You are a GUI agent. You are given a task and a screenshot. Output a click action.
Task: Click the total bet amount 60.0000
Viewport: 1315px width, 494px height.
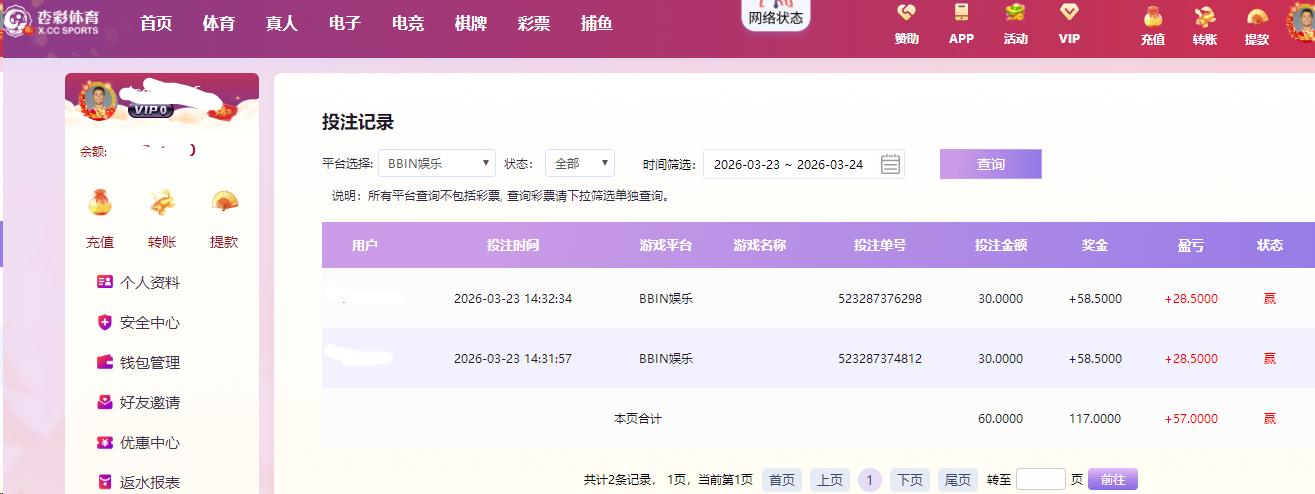(1000, 419)
